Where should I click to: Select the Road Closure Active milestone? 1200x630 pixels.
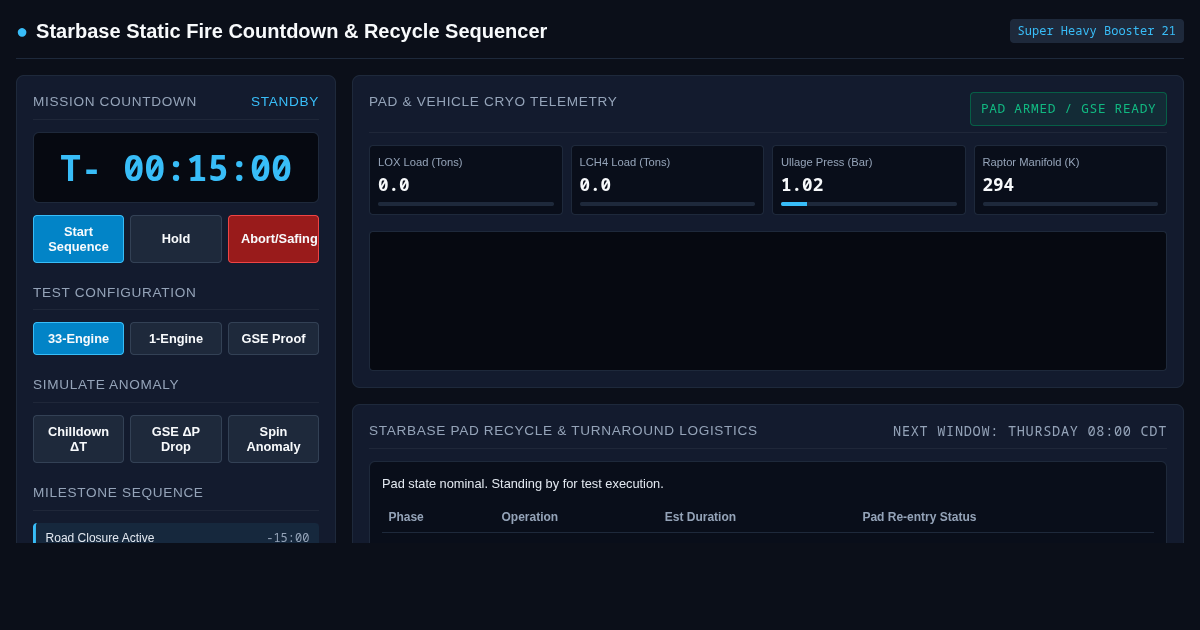176,534
